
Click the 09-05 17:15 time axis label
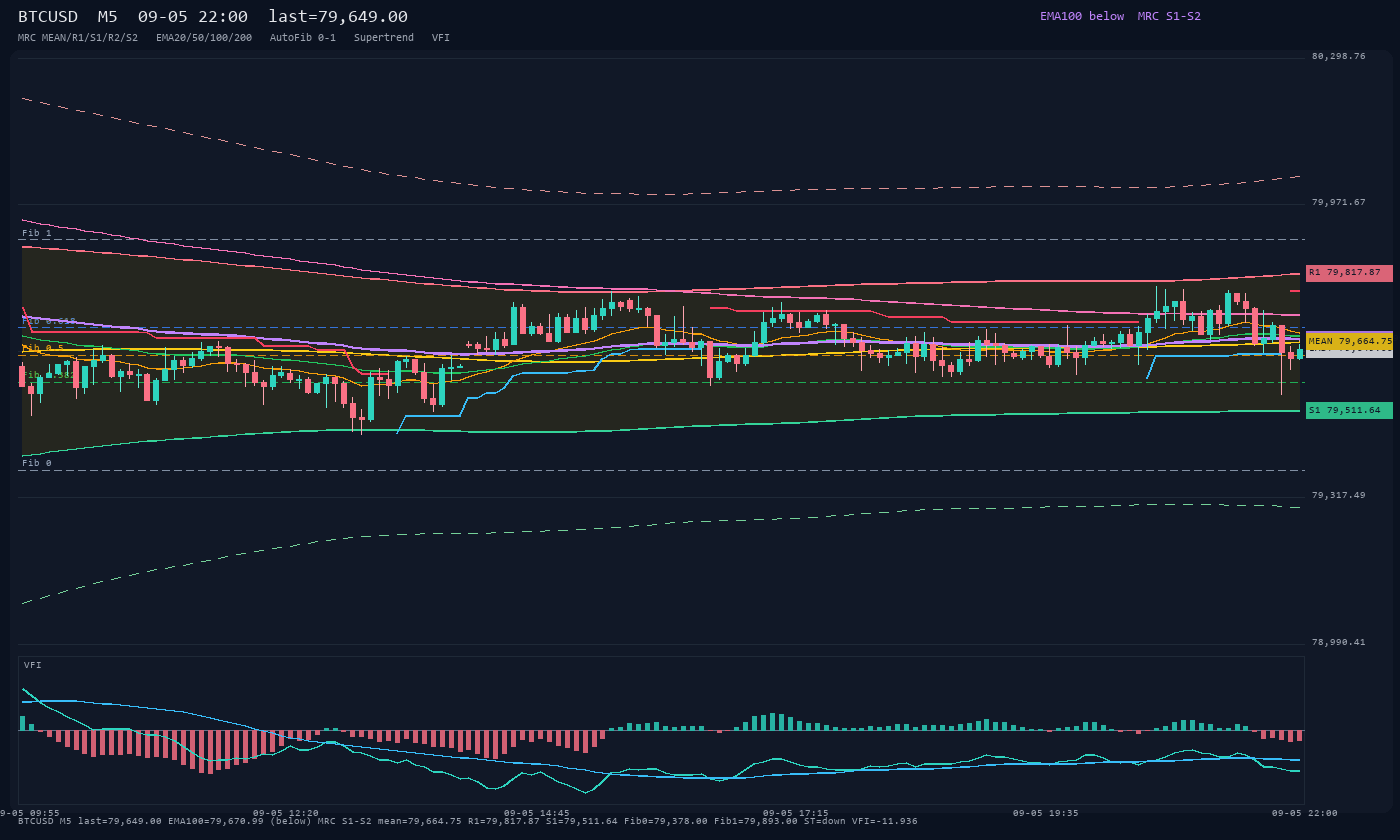(x=795, y=813)
